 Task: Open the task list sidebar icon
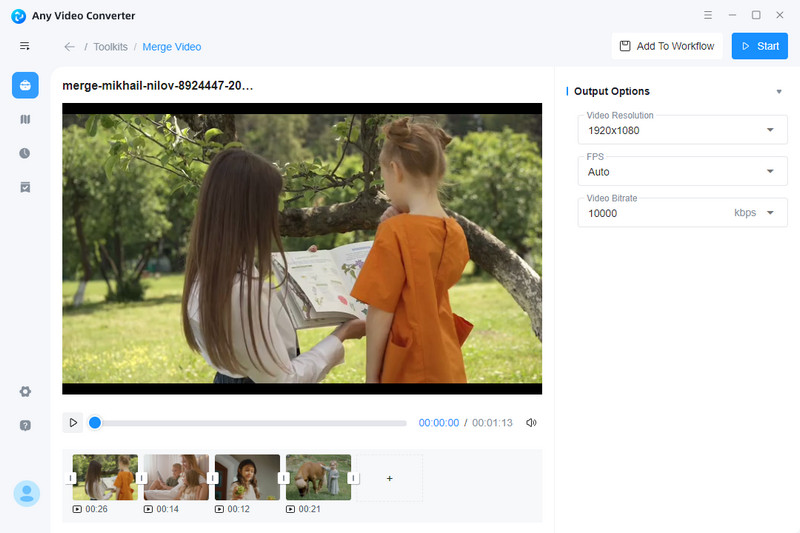[25, 187]
